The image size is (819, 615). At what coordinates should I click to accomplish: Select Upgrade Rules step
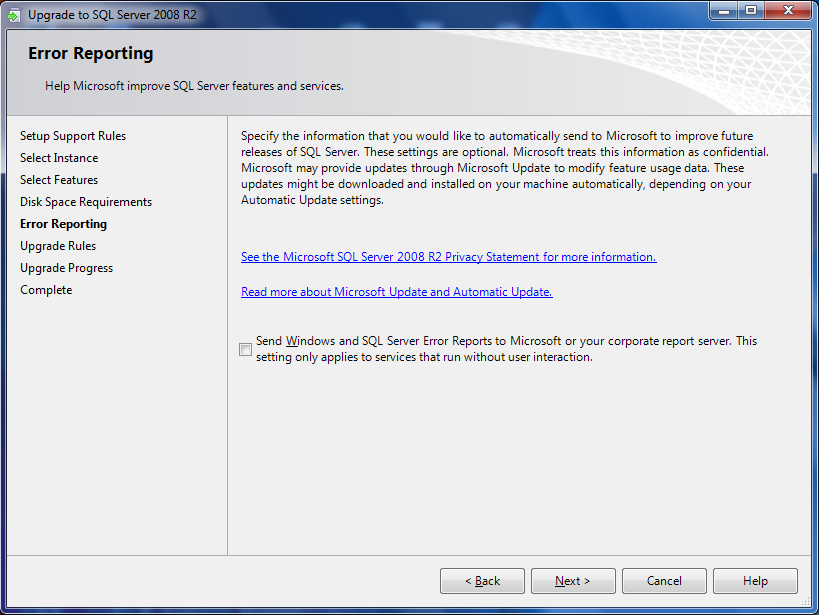58,246
